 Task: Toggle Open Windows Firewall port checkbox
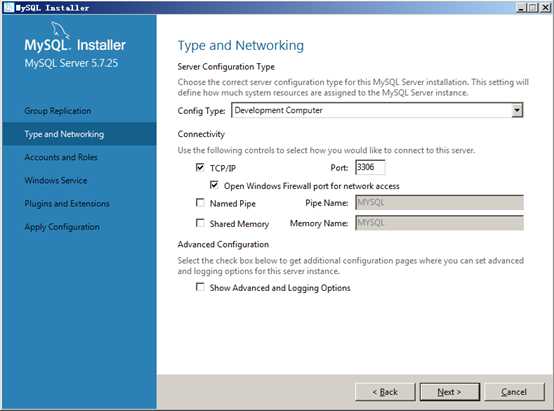pyautogui.click(x=214, y=185)
